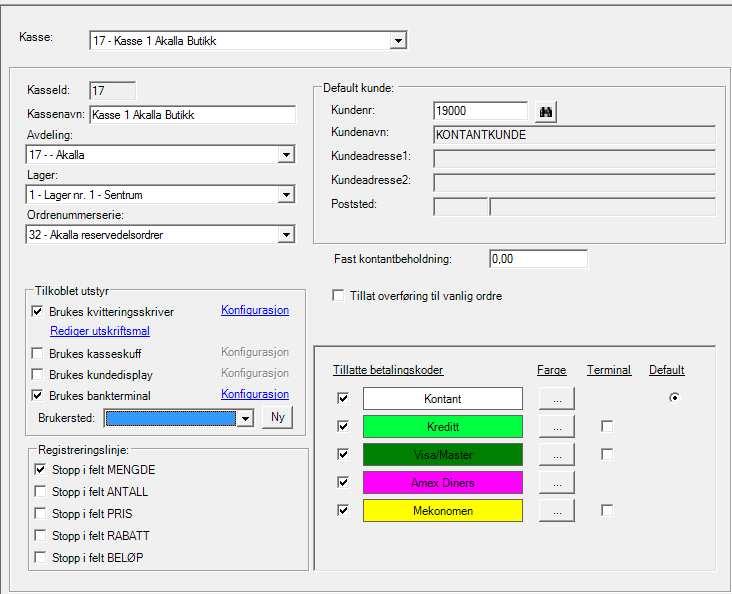Open the Ordrenummerserie dropdown
Screen dimensions: 732x594
[286, 235]
